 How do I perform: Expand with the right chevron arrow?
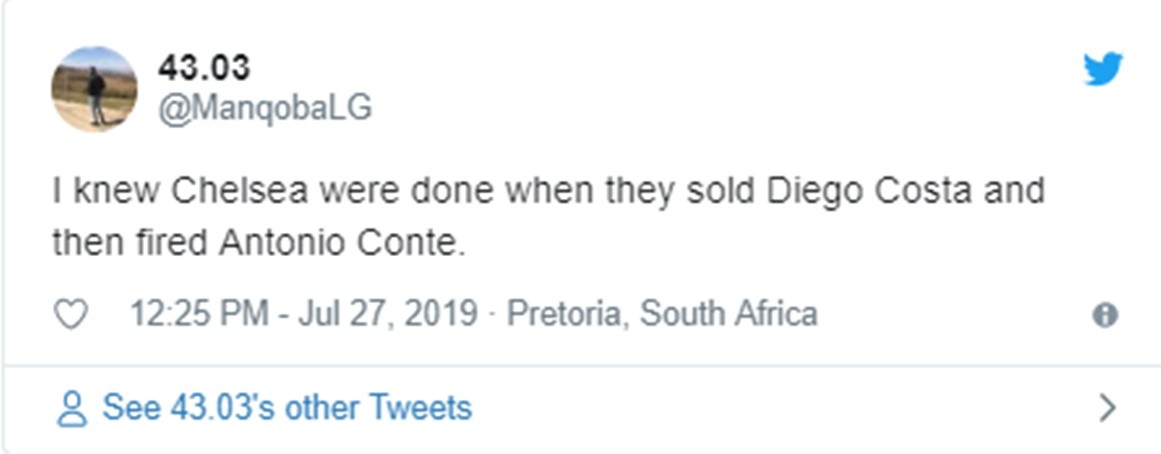click(1107, 408)
